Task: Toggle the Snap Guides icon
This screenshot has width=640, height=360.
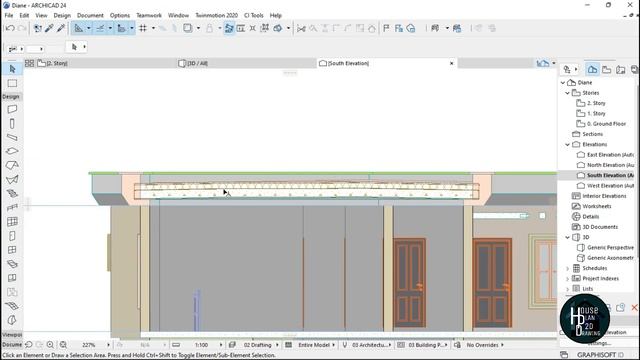Action: [x=100, y=28]
